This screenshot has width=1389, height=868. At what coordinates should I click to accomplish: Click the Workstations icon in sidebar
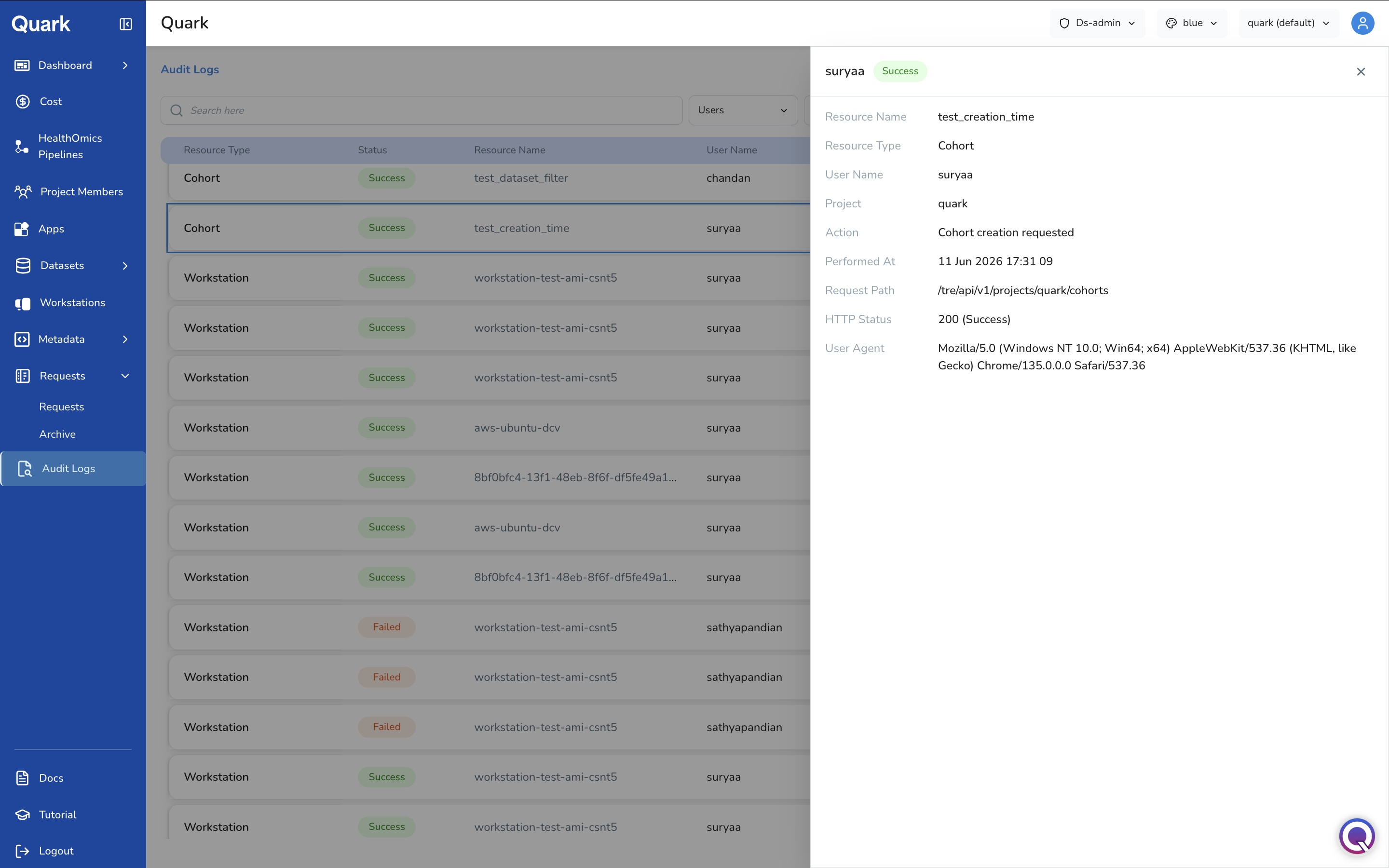click(23, 303)
